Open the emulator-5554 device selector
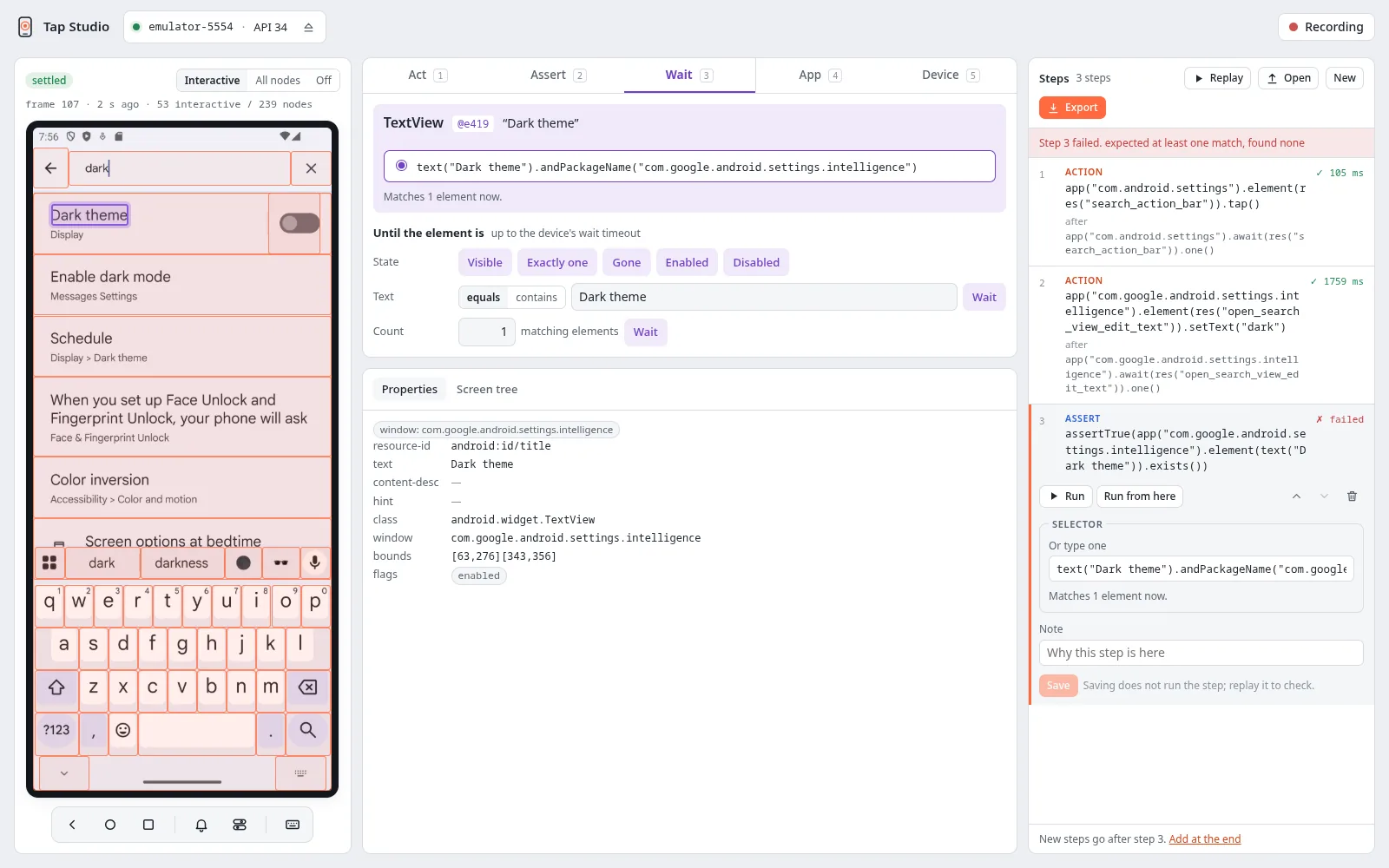Screen dimensions: 1389x868 click(224, 27)
